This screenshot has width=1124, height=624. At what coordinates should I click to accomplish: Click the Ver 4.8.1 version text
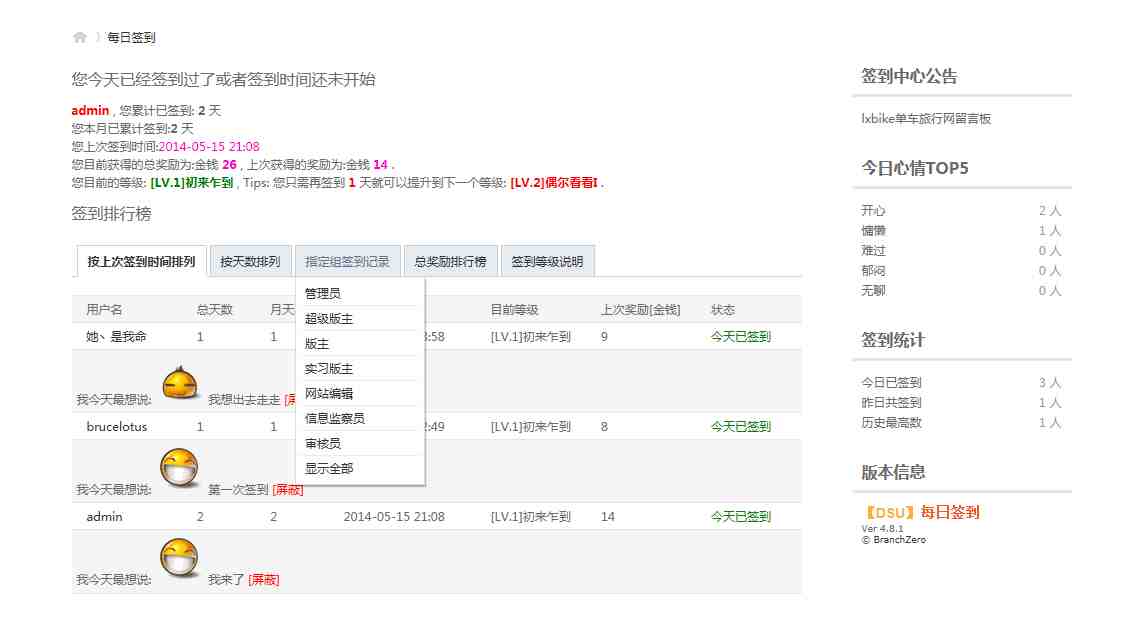coord(882,529)
